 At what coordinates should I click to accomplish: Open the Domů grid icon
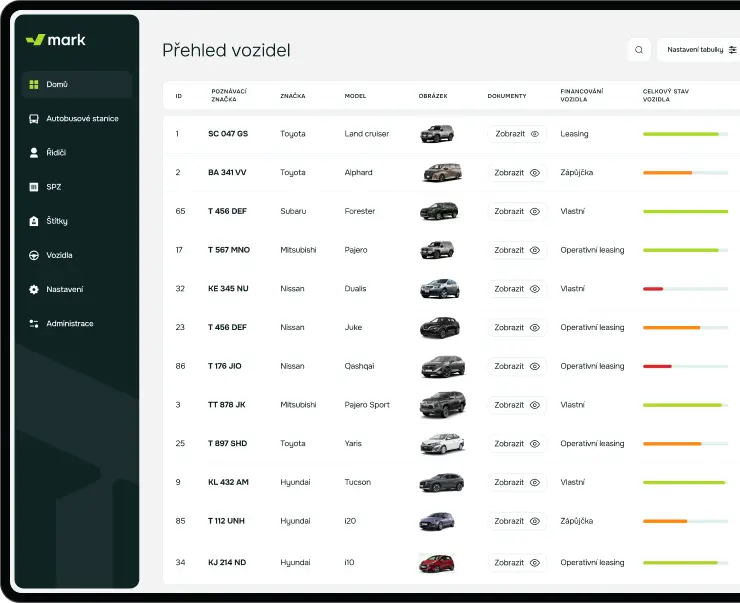tap(34, 84)
